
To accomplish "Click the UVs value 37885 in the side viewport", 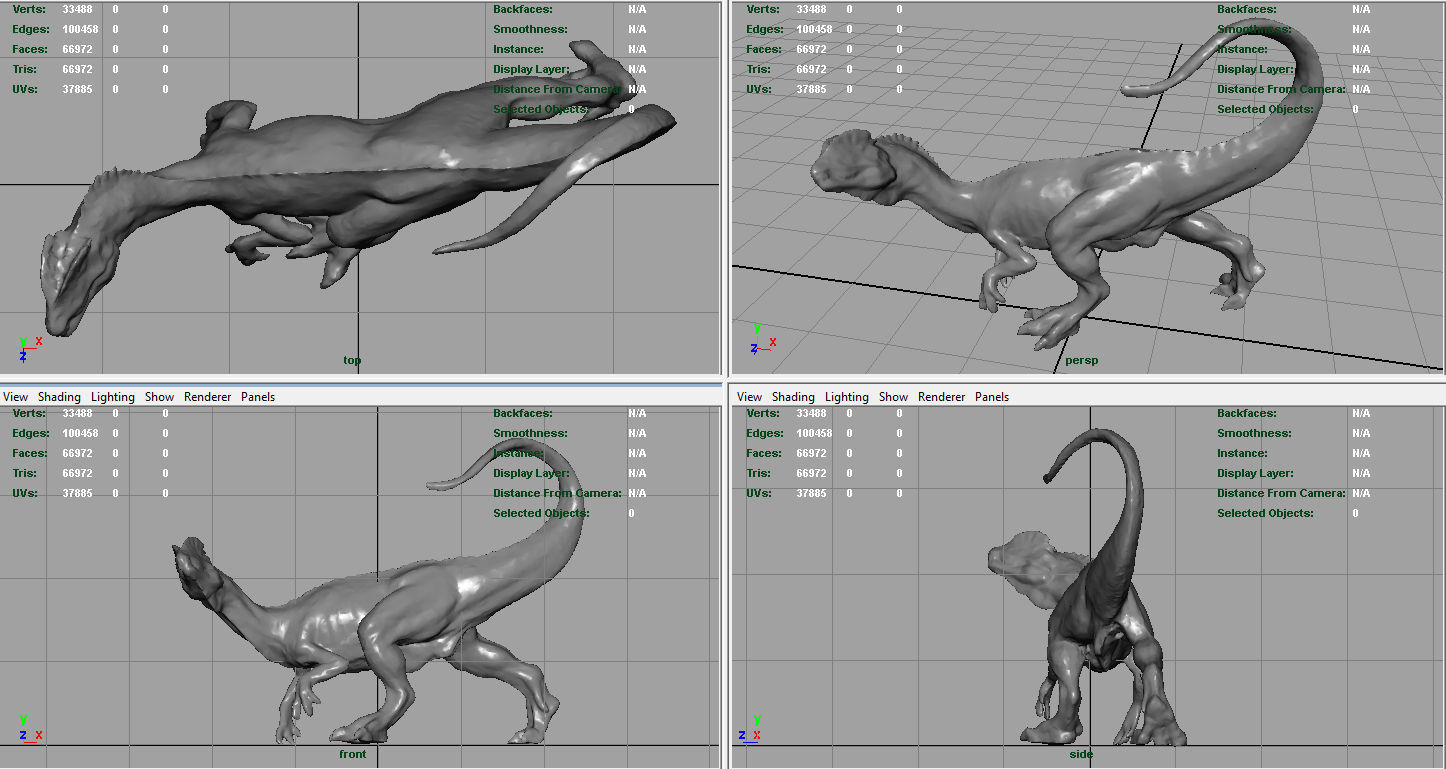I will tap(811, 493).
